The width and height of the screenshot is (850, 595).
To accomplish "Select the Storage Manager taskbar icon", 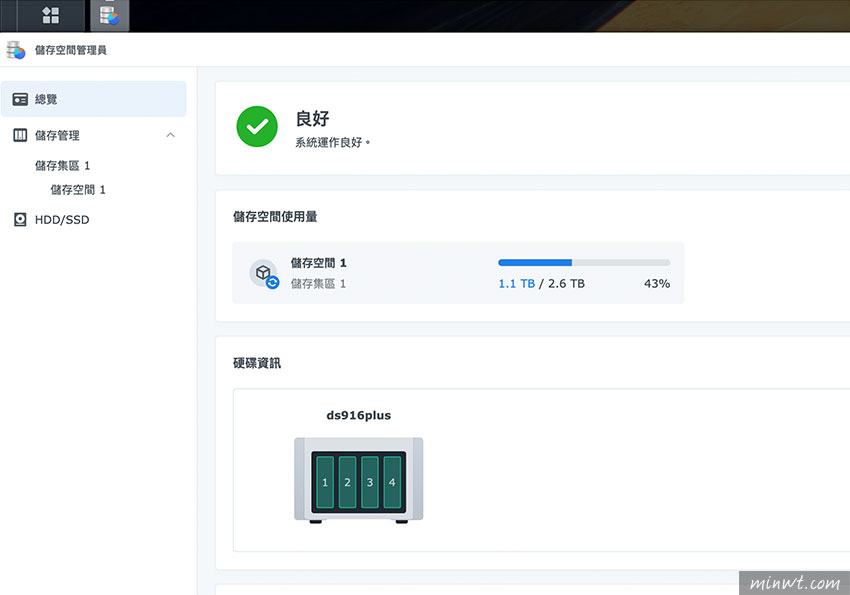I will point(110,15).
